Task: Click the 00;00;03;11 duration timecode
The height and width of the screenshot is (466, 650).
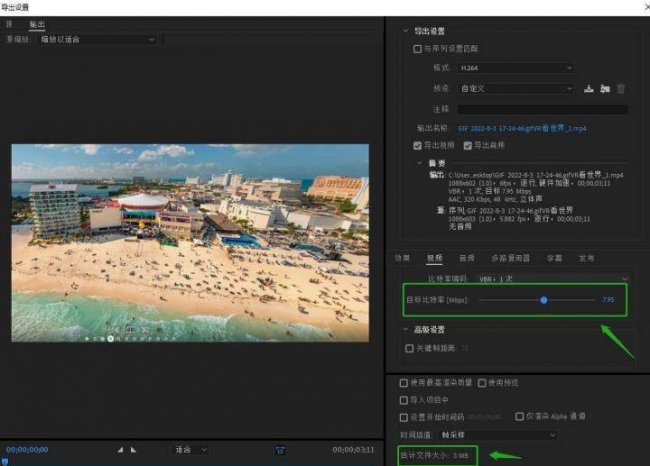Action: pyautogui.click(x=353, y=449)
